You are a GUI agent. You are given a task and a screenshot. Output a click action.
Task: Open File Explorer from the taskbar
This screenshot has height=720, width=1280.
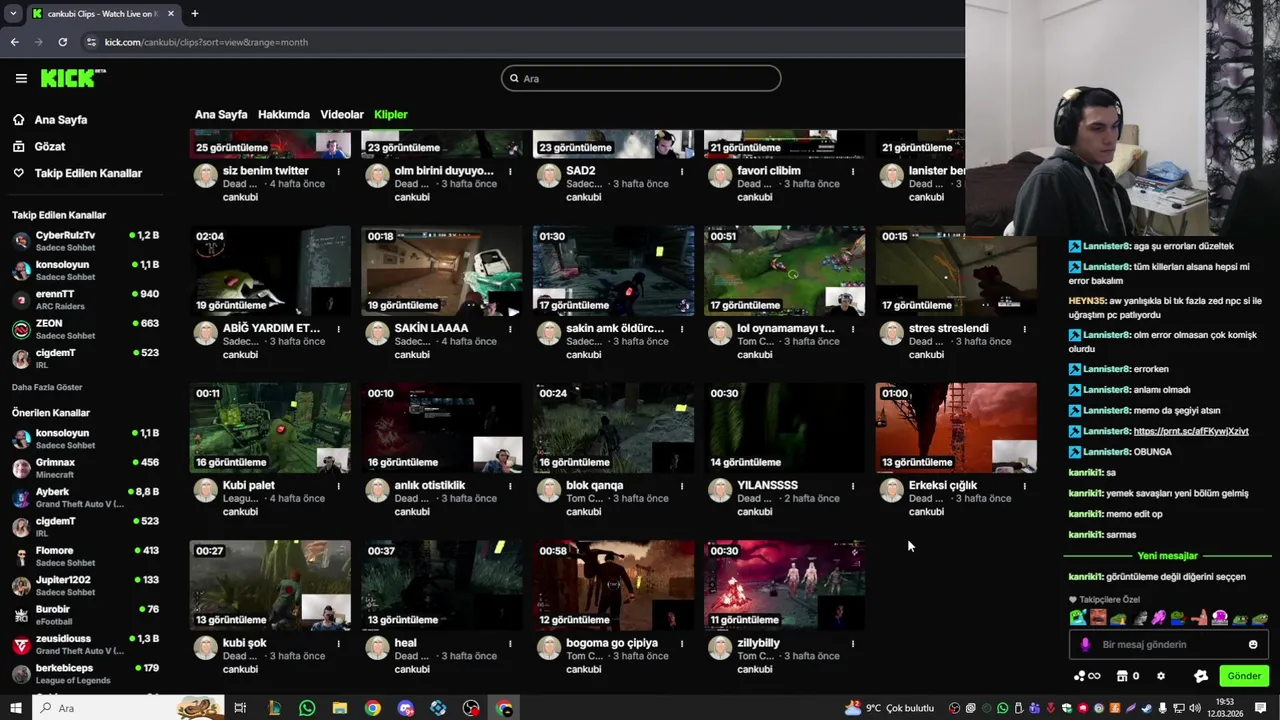pos(339,708)
